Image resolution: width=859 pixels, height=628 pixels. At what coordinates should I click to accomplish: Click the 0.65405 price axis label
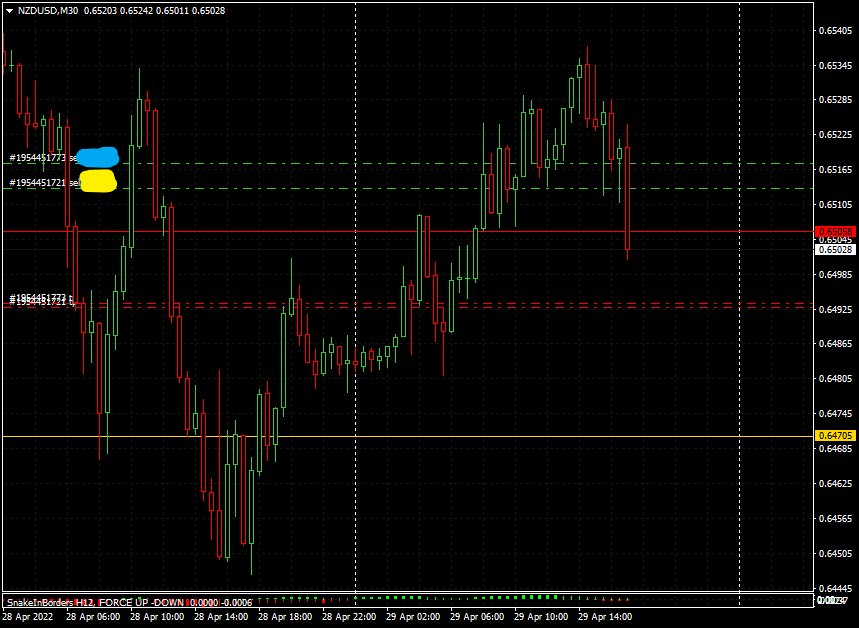pos(835,31)
